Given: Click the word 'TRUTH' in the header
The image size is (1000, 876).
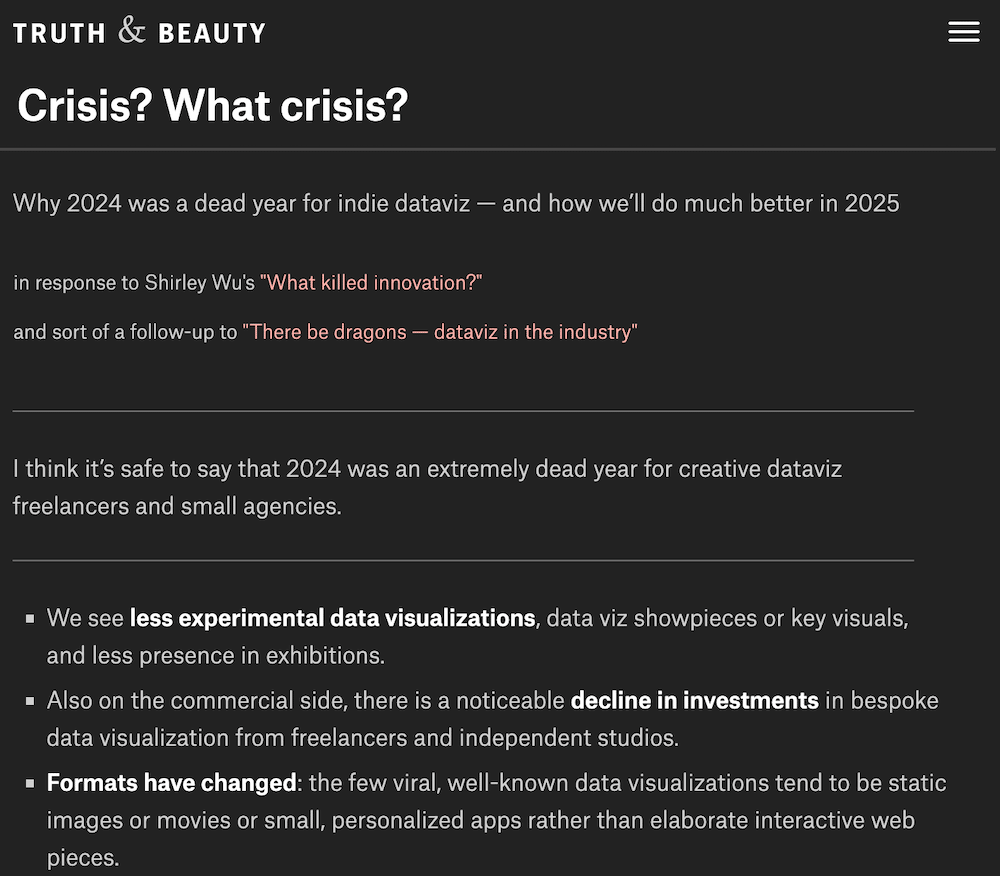Looking at the screenshot, I should (59, 33).
